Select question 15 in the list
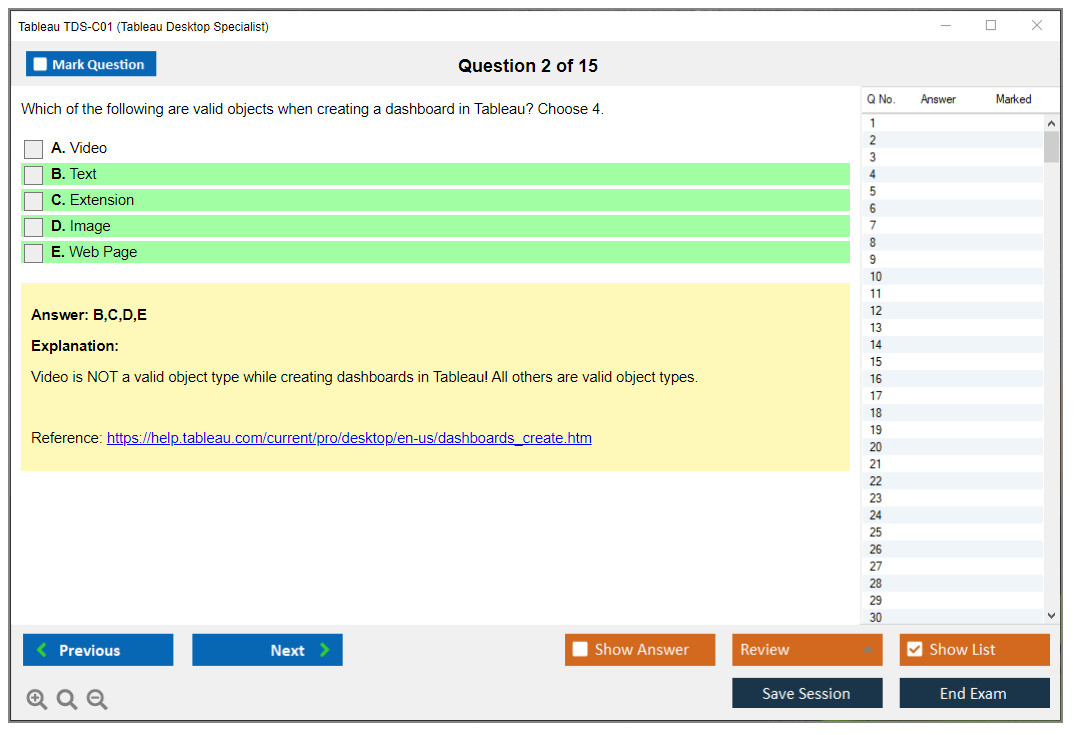Screen dimensions: 1075x735 pyautogui.click(x=876, y=362)
